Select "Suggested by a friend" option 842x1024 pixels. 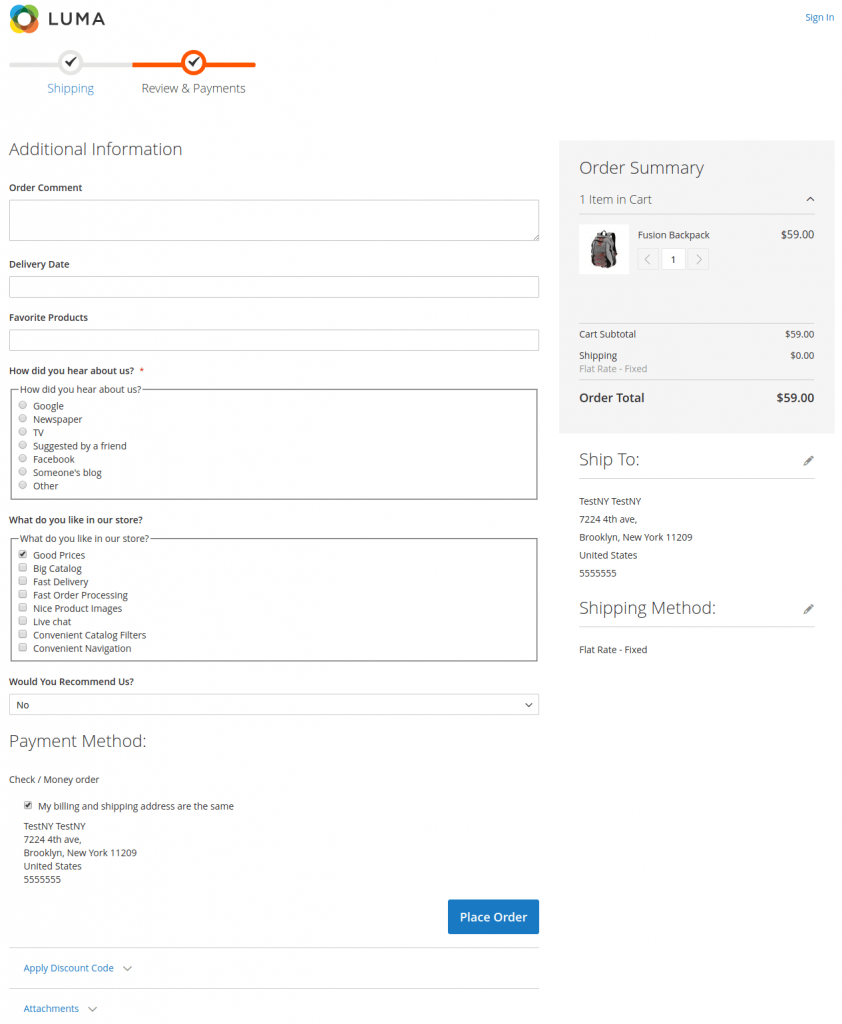click(x=22, y=445)
